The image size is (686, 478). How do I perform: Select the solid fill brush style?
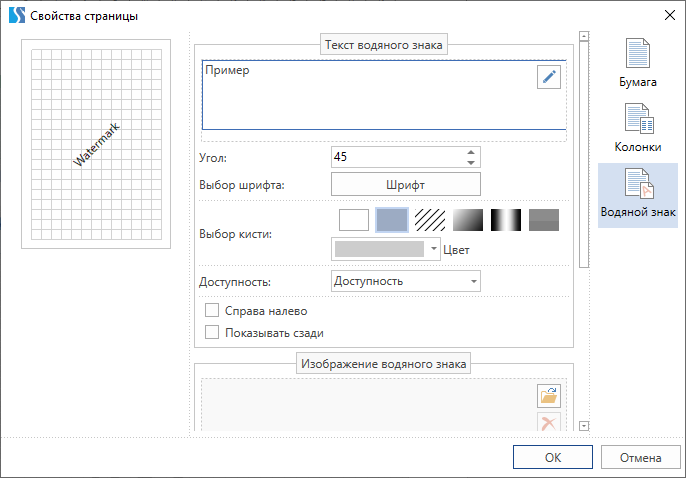[x=392, y=220]
